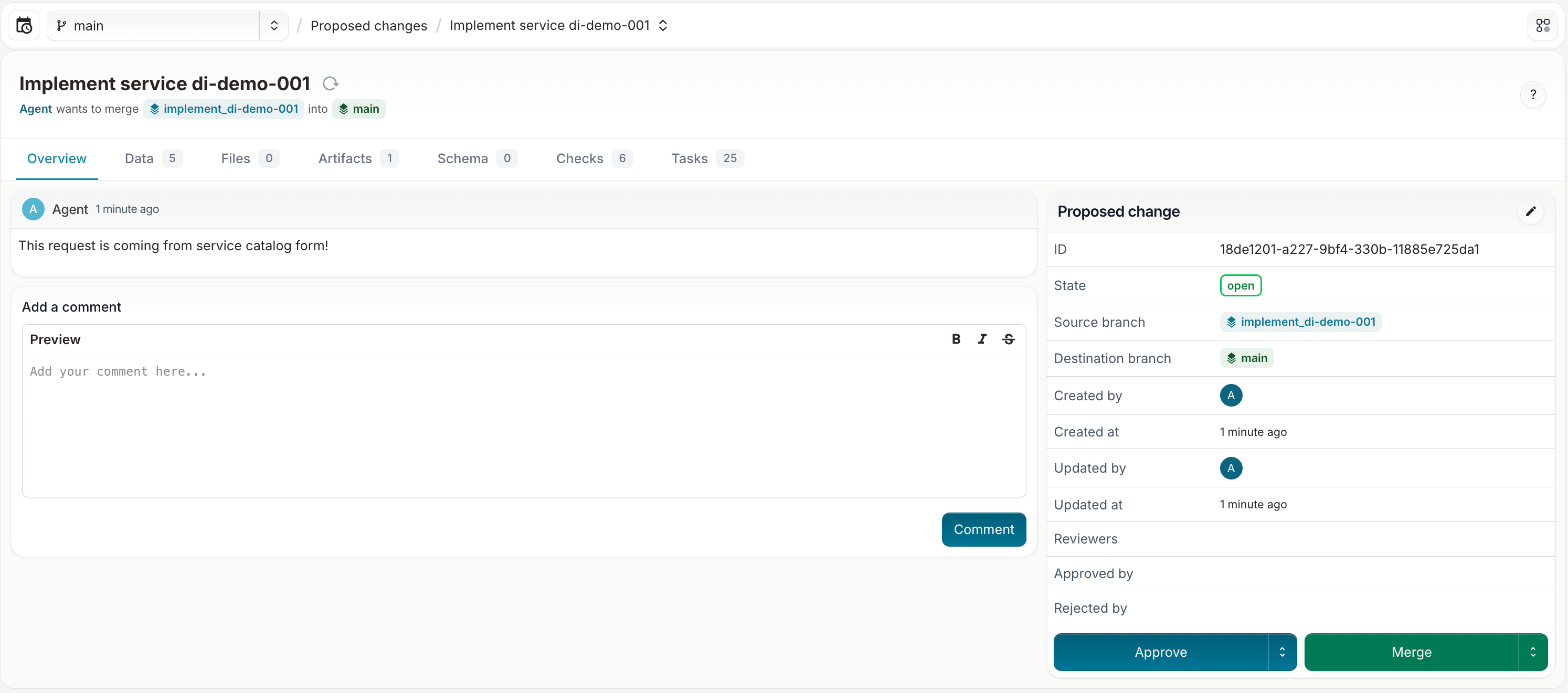Click the Comment button

tap(984, 530)
